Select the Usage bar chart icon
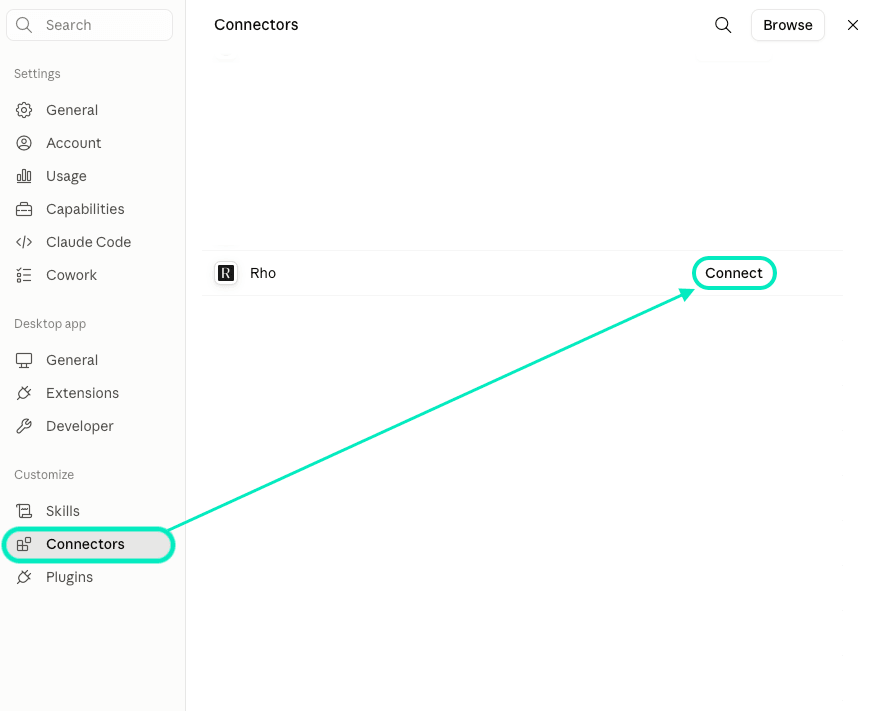Image resolution: width=873 pixels, height=711 pixels. click(24, 176)
